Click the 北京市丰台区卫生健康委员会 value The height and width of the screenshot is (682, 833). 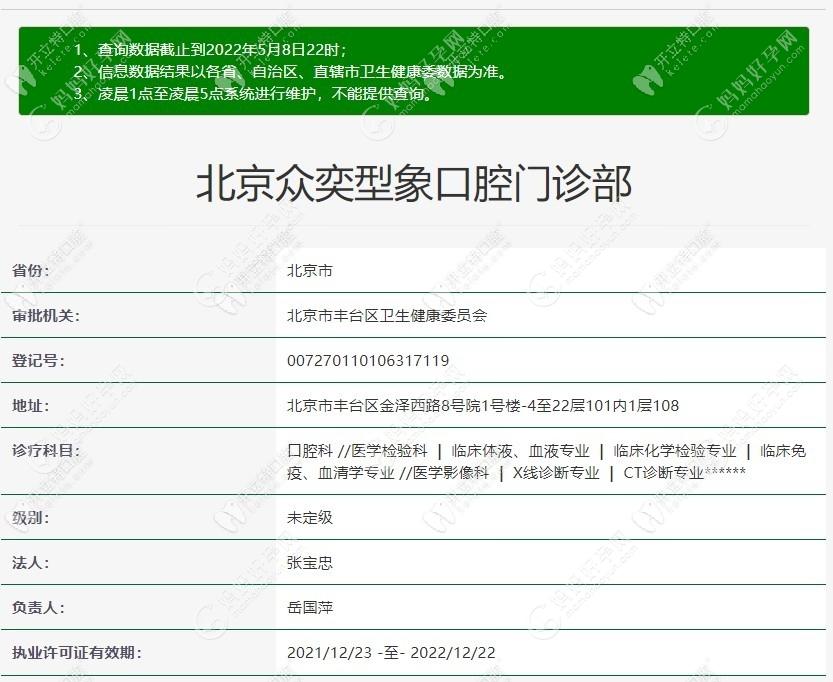pyautogui.click(x=387, y=316)
